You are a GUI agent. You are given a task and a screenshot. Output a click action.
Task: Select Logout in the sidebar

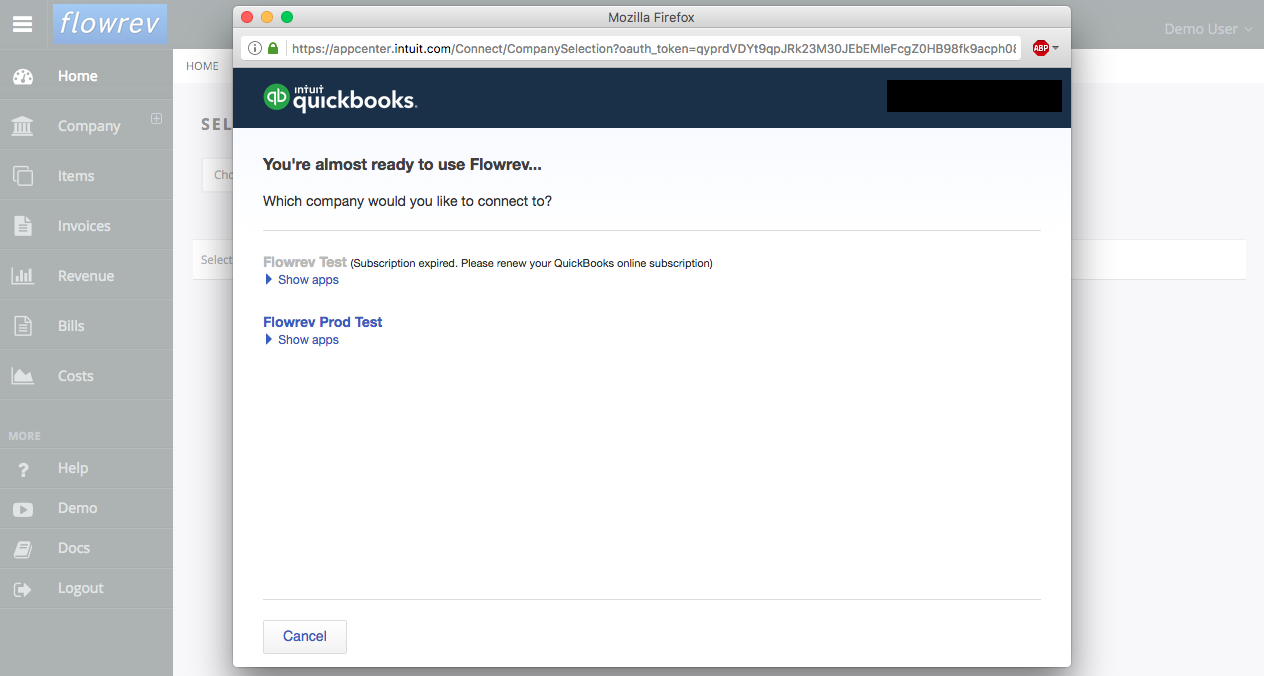86,589
